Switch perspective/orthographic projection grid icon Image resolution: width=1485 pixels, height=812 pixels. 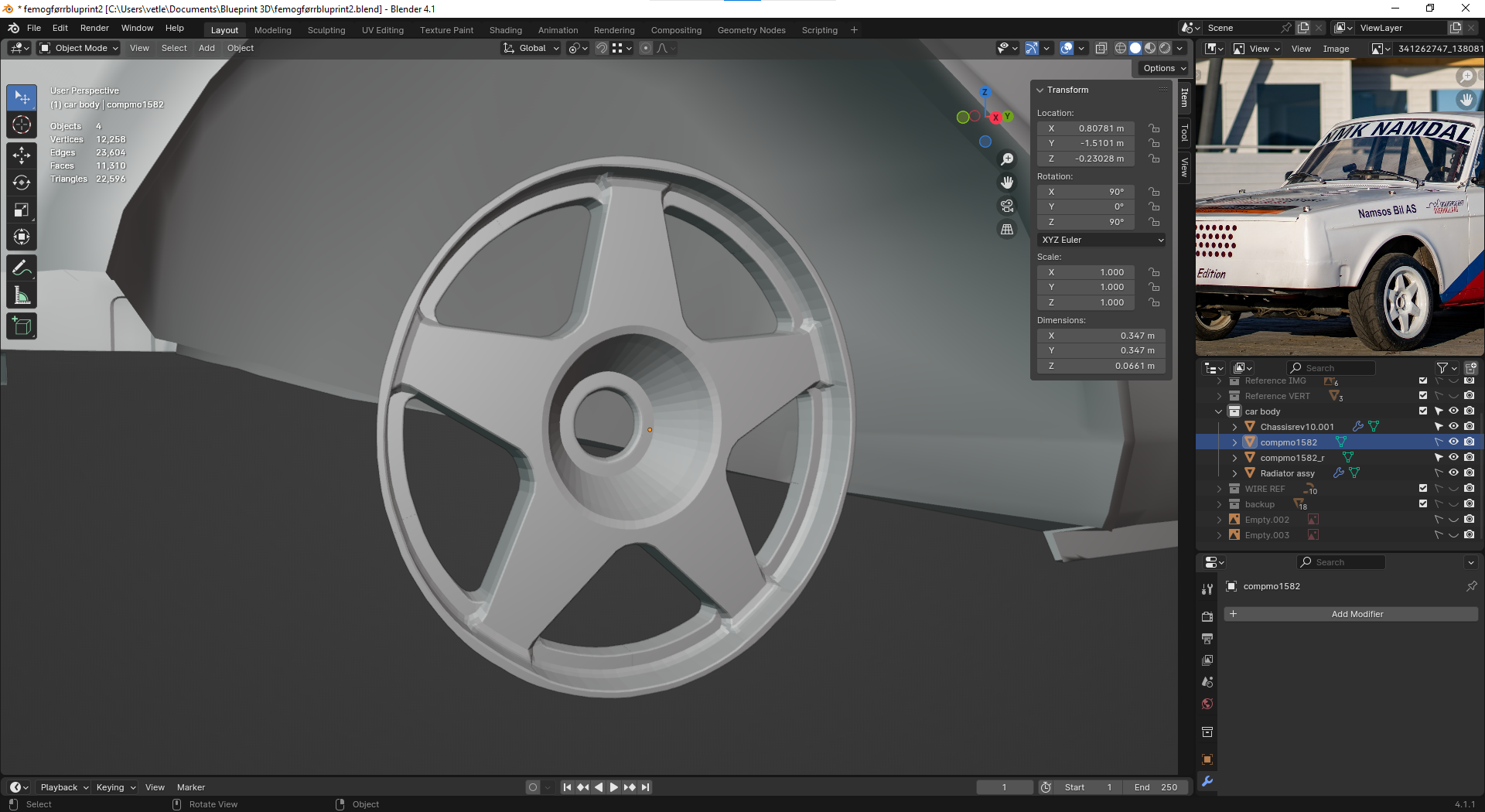pyautogui.click(x=1007, y=230)
